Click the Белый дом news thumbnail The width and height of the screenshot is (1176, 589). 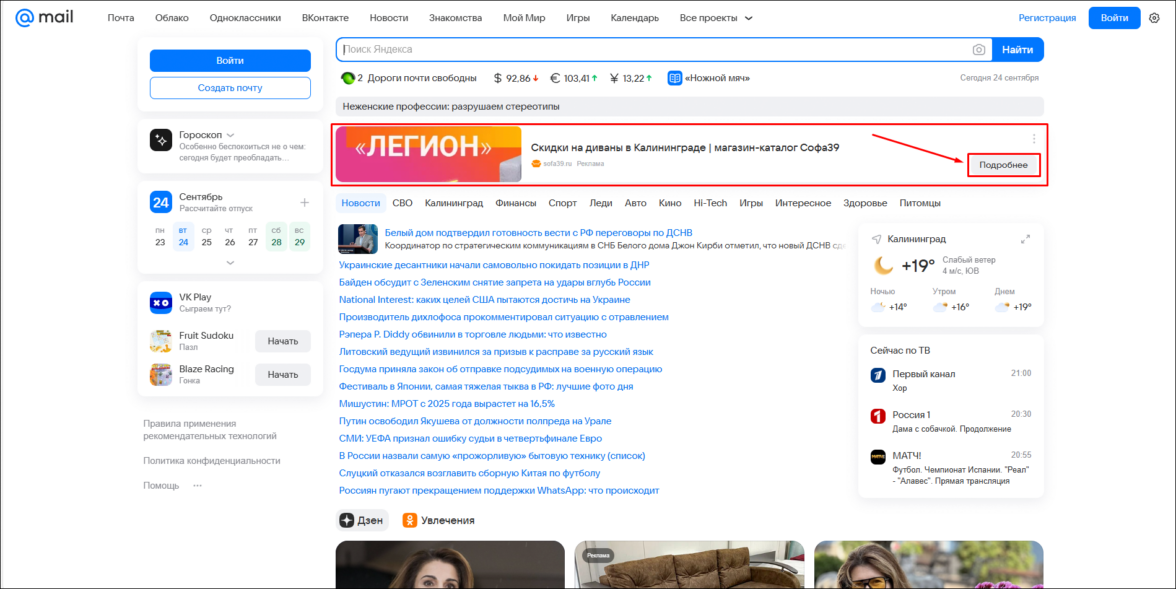[x=358, y=239]
